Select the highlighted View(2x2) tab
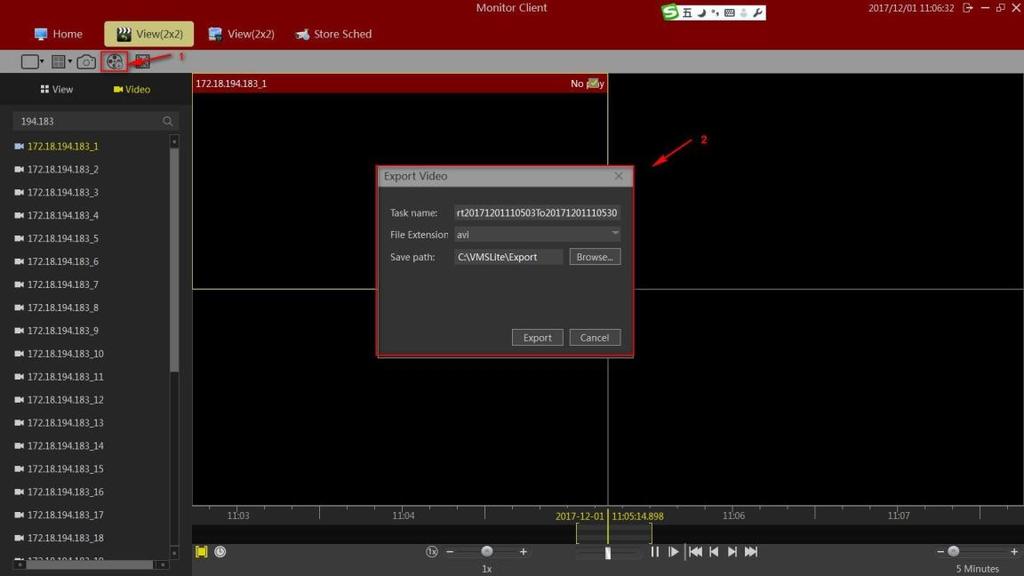Image resolution: width=1024 pixels, height=576 pixels. (x=149, y=34)
